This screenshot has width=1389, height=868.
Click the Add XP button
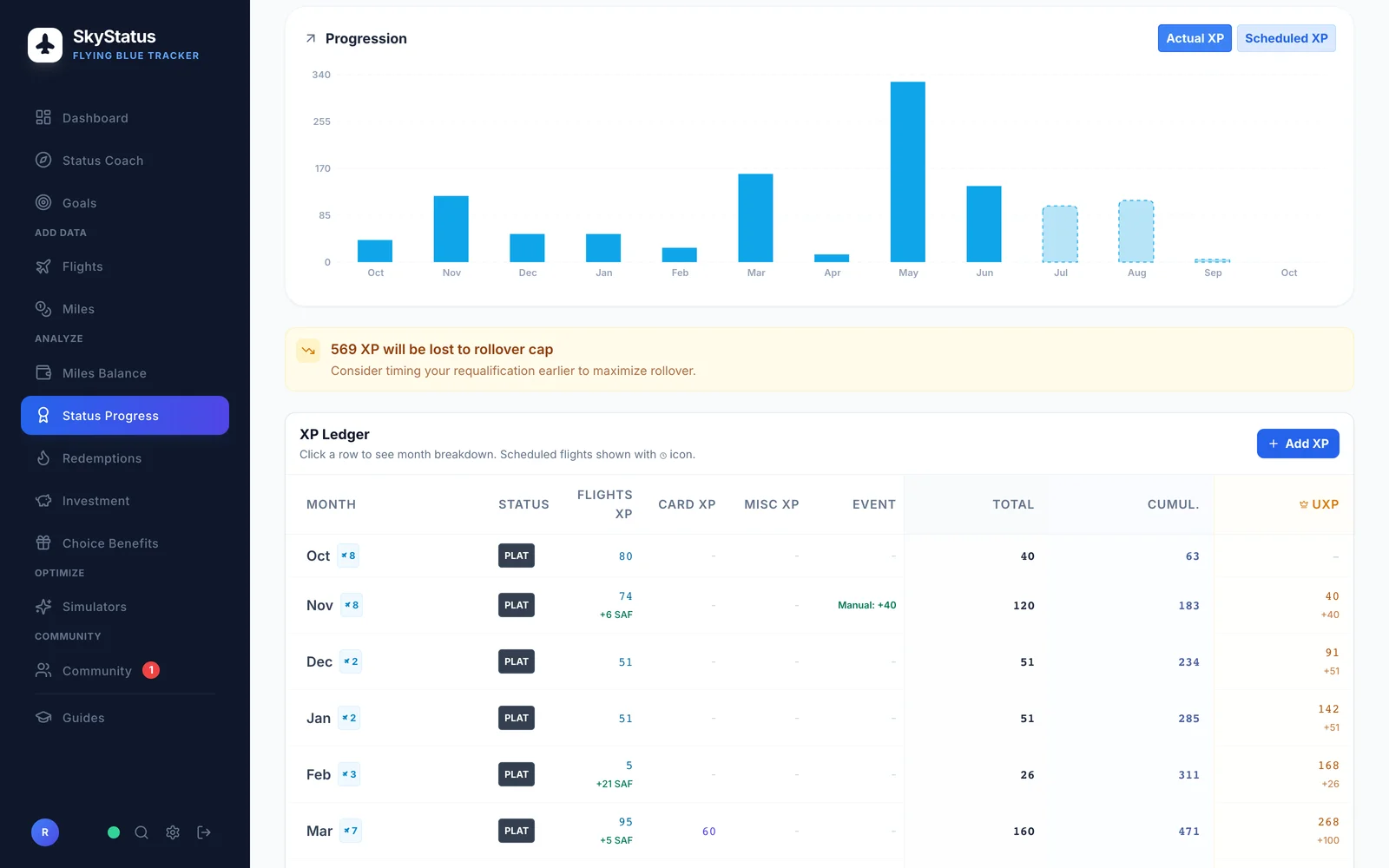pos(1298,444)
